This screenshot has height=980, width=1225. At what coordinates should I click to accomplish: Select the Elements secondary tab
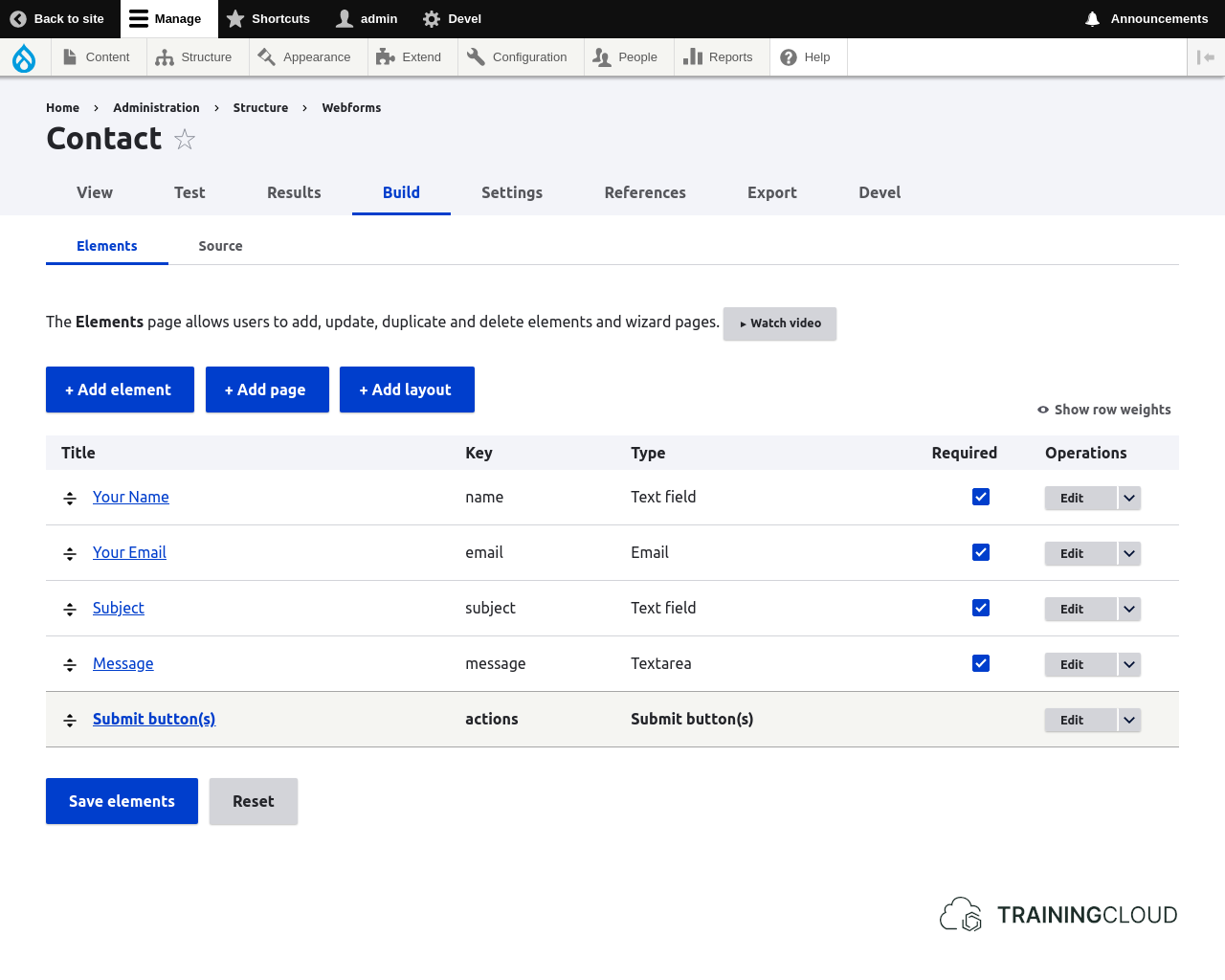pos(107,246)
